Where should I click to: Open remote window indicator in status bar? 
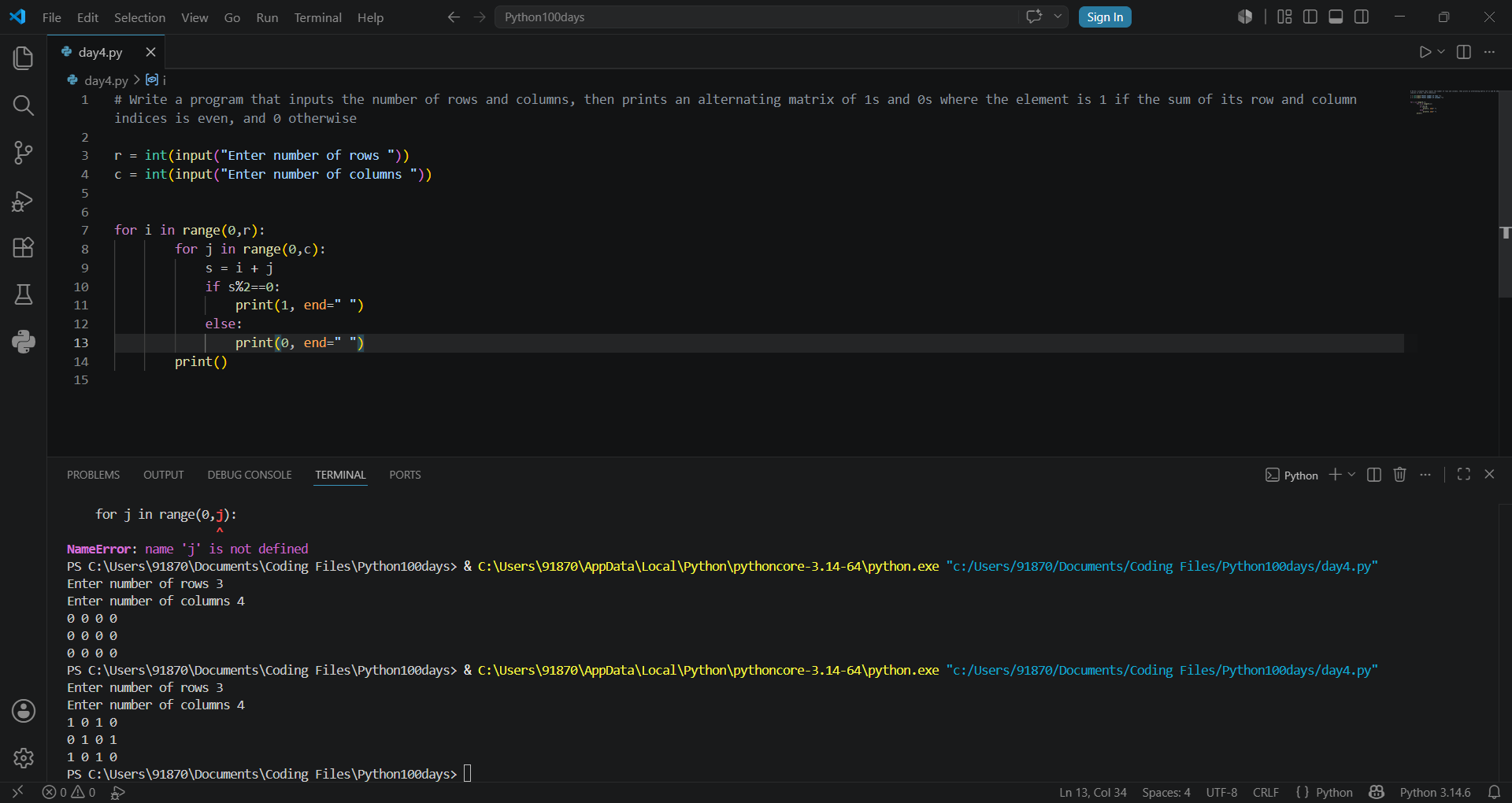tap(17, 792)
